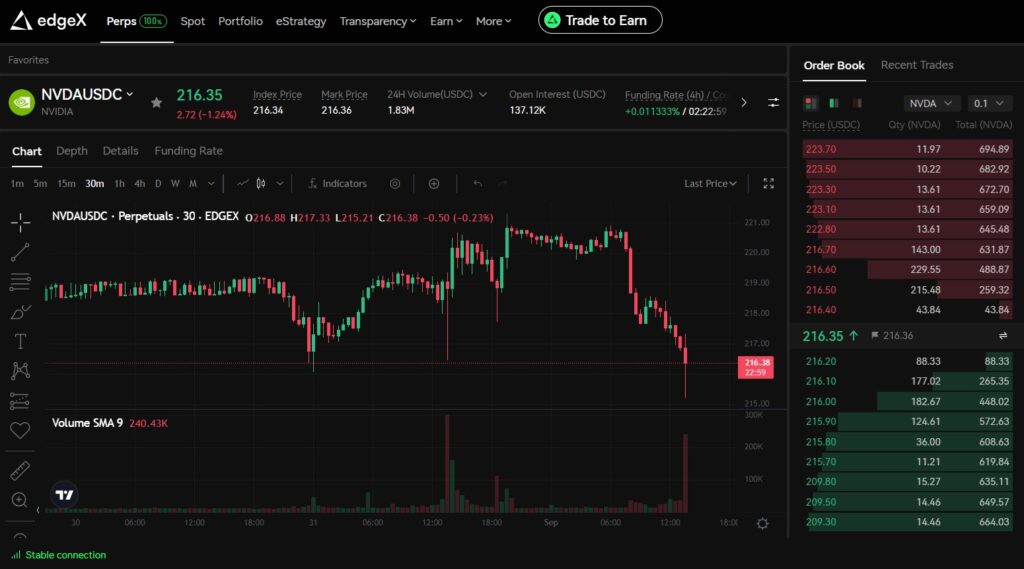
Task: Switch to the Funding Rate tab
Action: (x=189, y=151)
